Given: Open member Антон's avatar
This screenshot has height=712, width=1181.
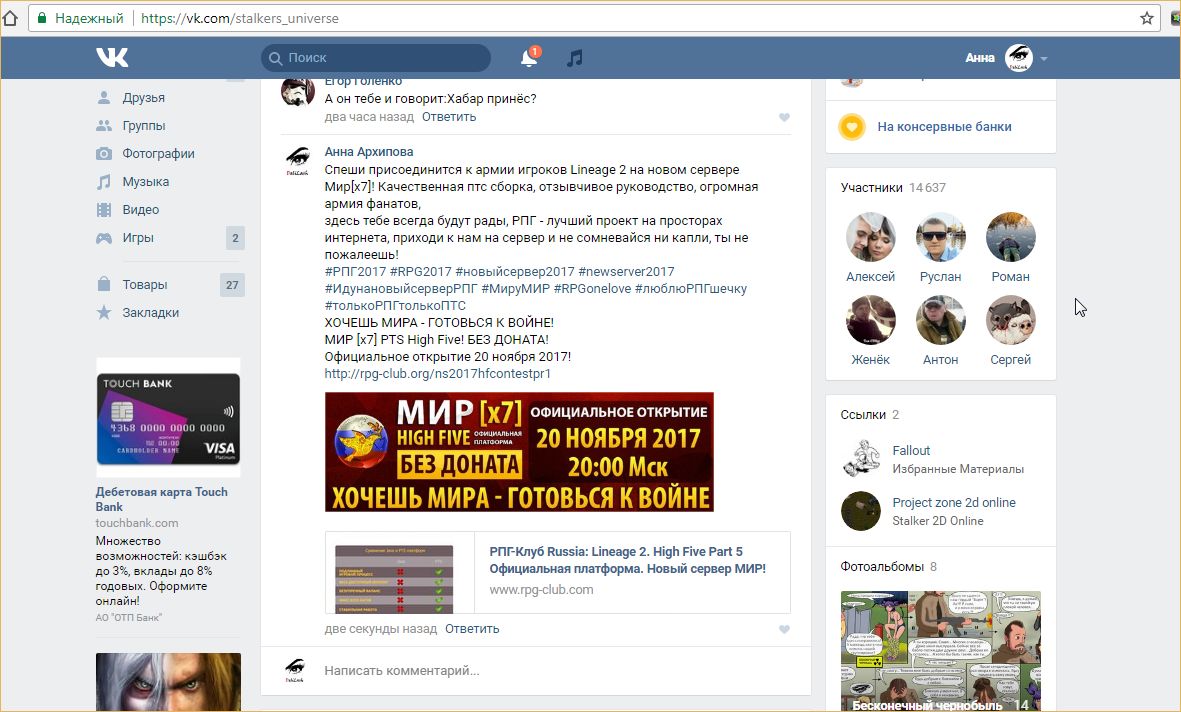Looking at the screenshot, I should tap(941, 320).
